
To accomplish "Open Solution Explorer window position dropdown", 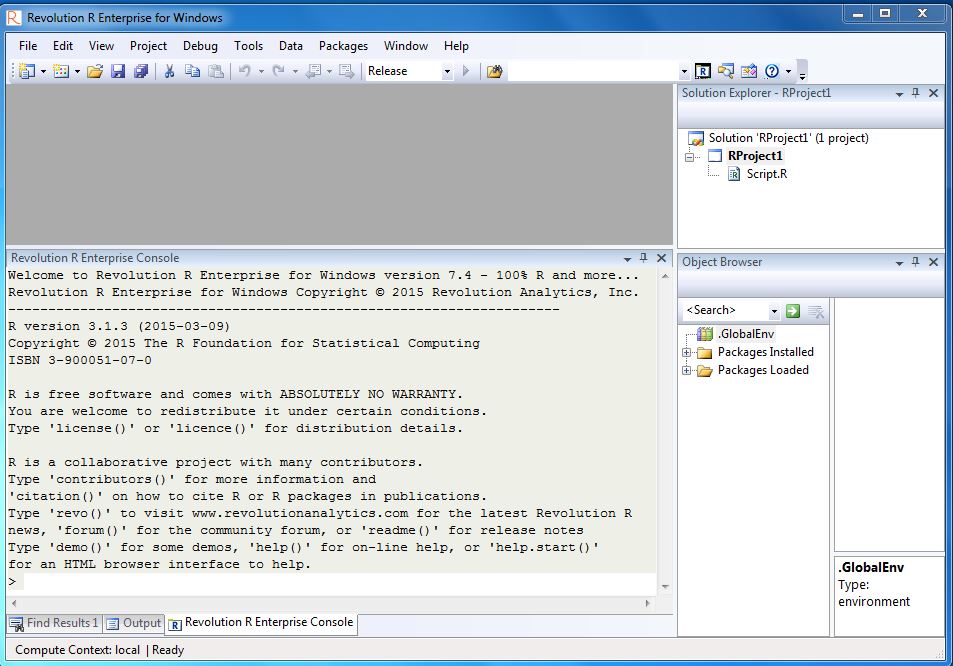I will point(900,94).
